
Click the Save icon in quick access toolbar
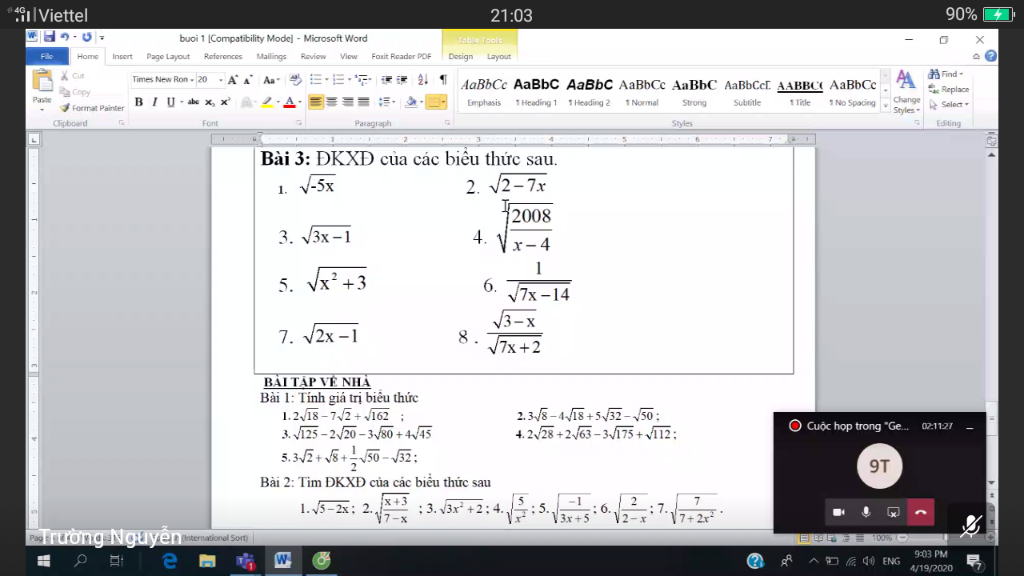pyautogui.click(x=49, y=37)
